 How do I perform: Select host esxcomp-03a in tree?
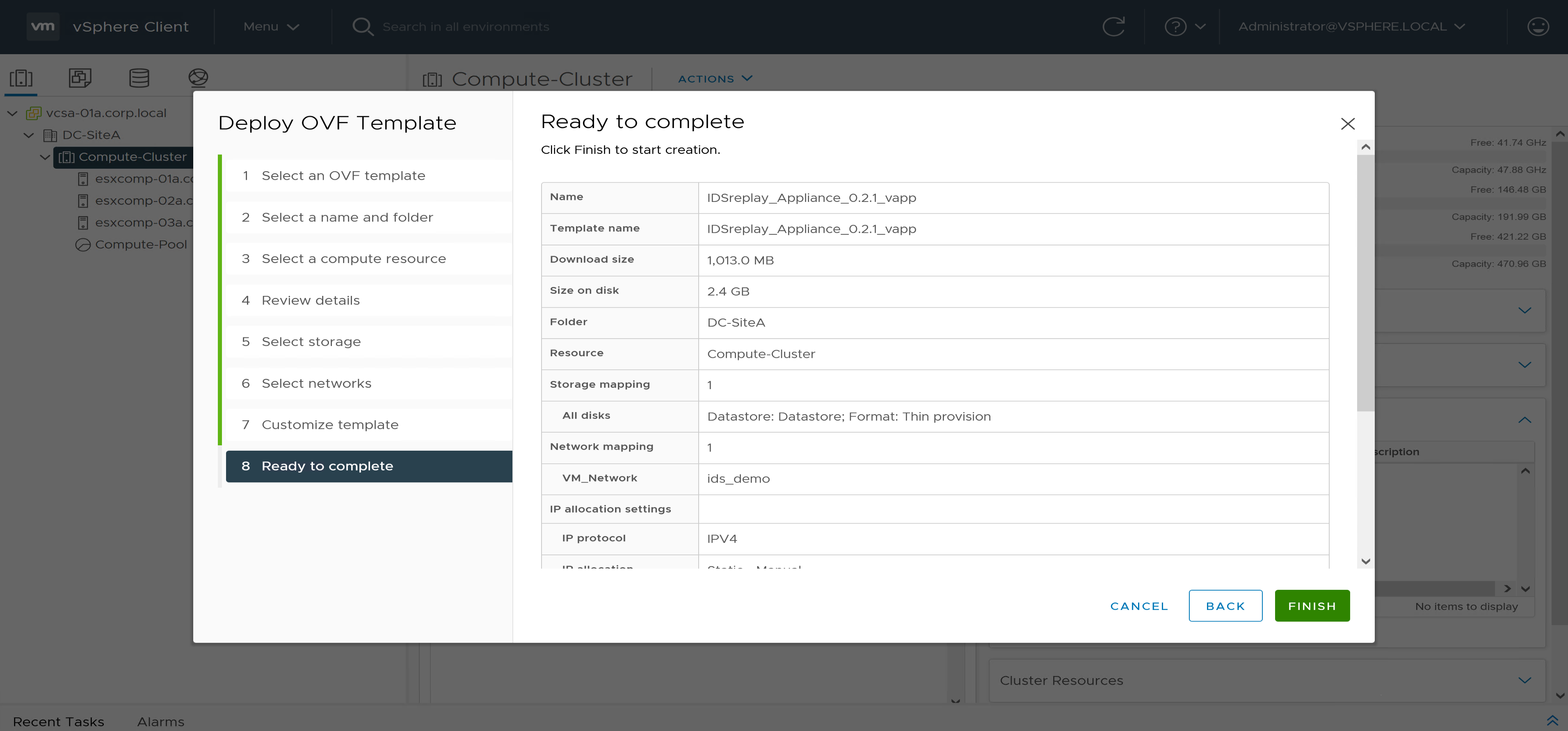coord(144,223)
